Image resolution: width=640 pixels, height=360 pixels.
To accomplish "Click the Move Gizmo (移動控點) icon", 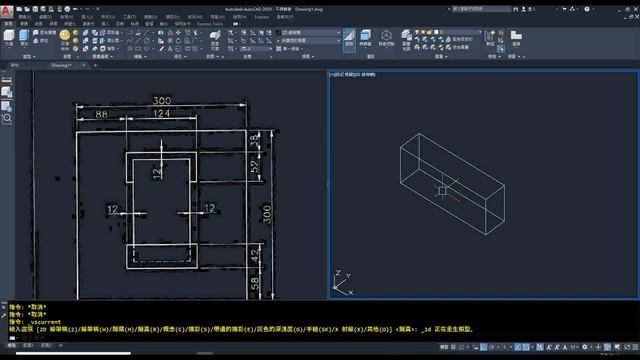I will [x=387, y=38].
